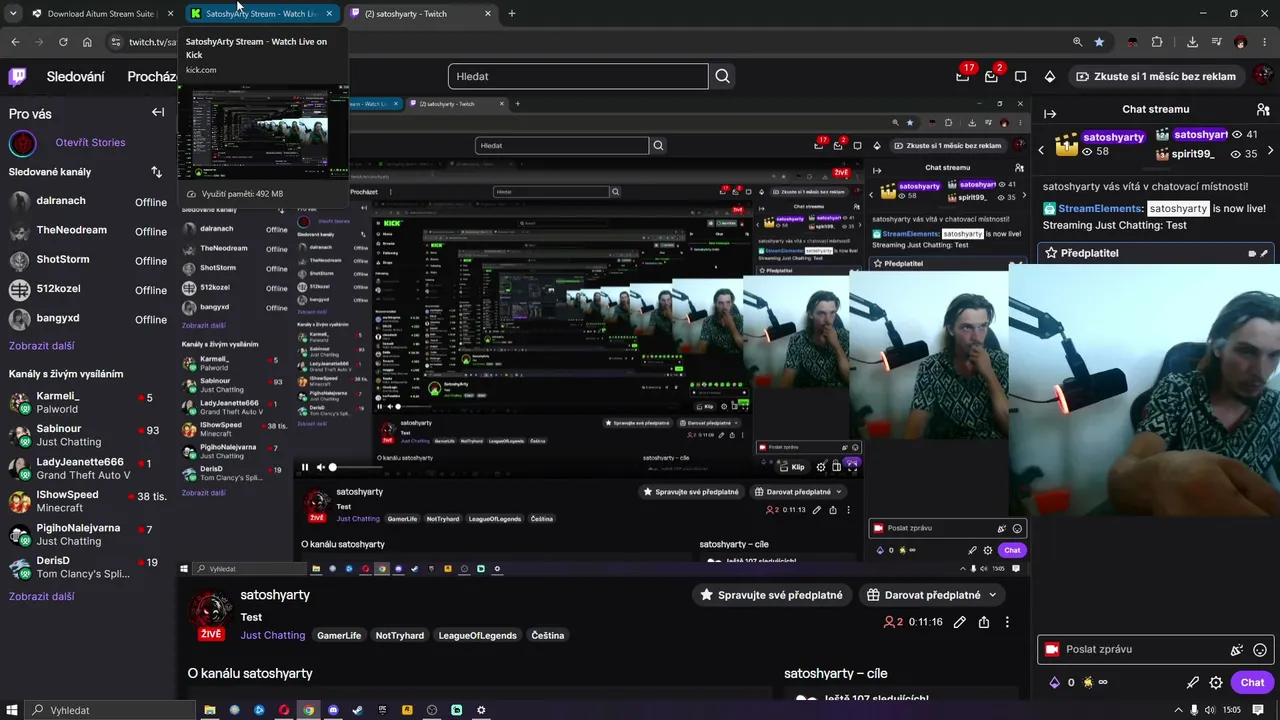Open the Bits crown icon in header

pos(1049,76)
